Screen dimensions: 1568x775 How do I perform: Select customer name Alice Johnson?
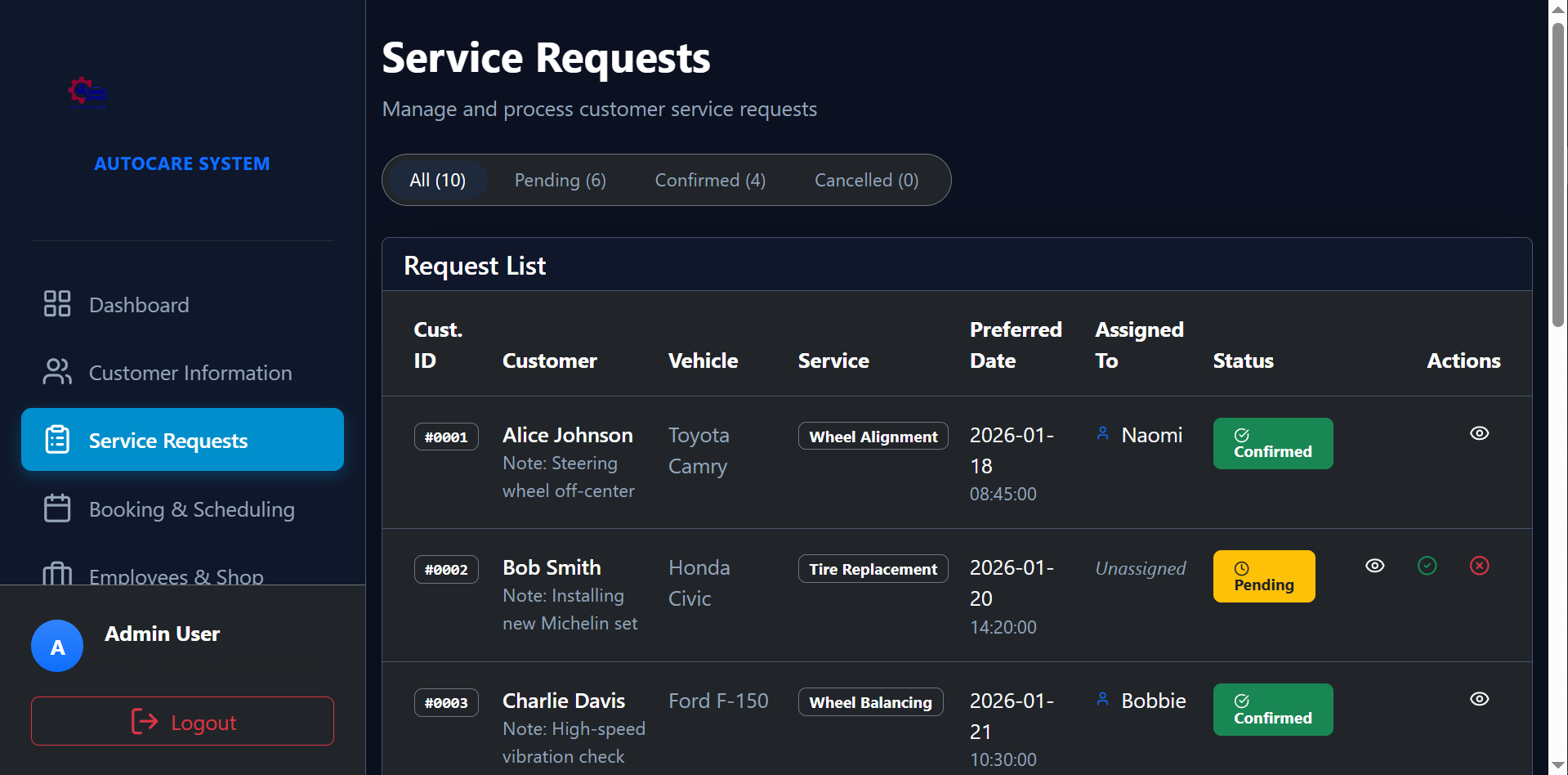(x=567, y=435)
